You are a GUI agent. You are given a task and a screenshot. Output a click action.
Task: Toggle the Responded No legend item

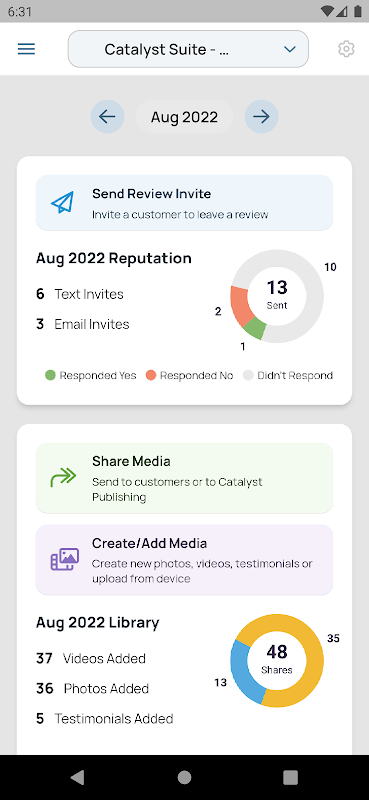tap(189, 376)
